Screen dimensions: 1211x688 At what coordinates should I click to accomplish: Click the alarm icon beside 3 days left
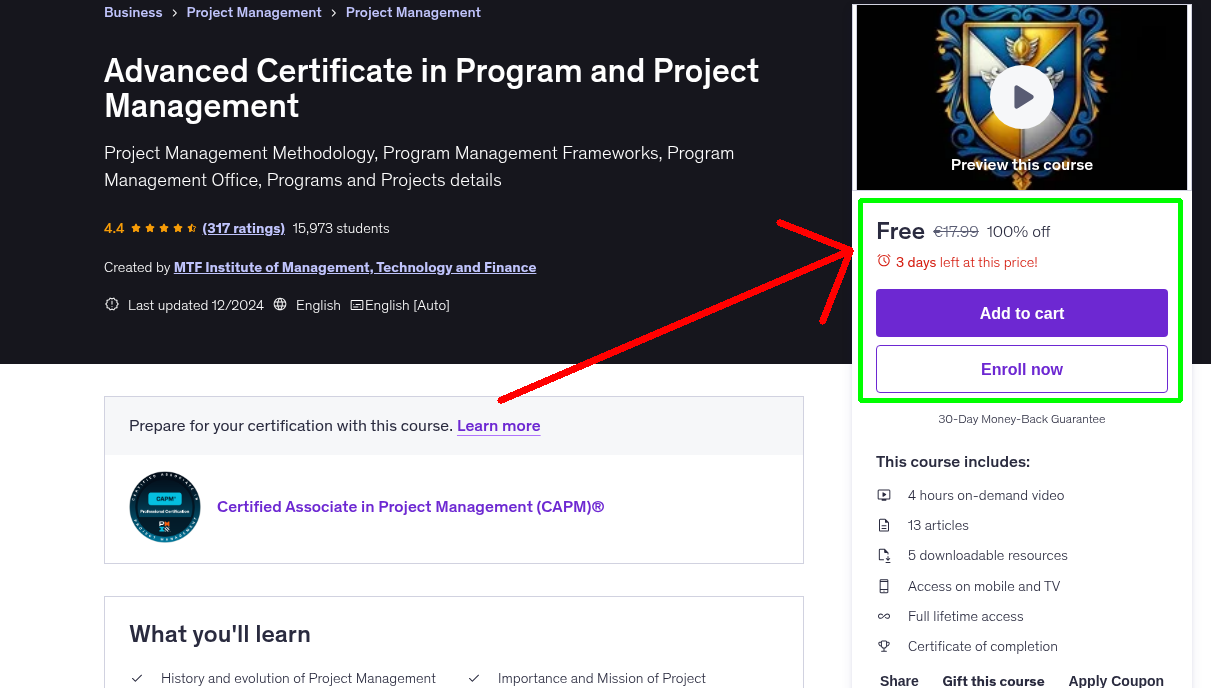tap(884, 262)
